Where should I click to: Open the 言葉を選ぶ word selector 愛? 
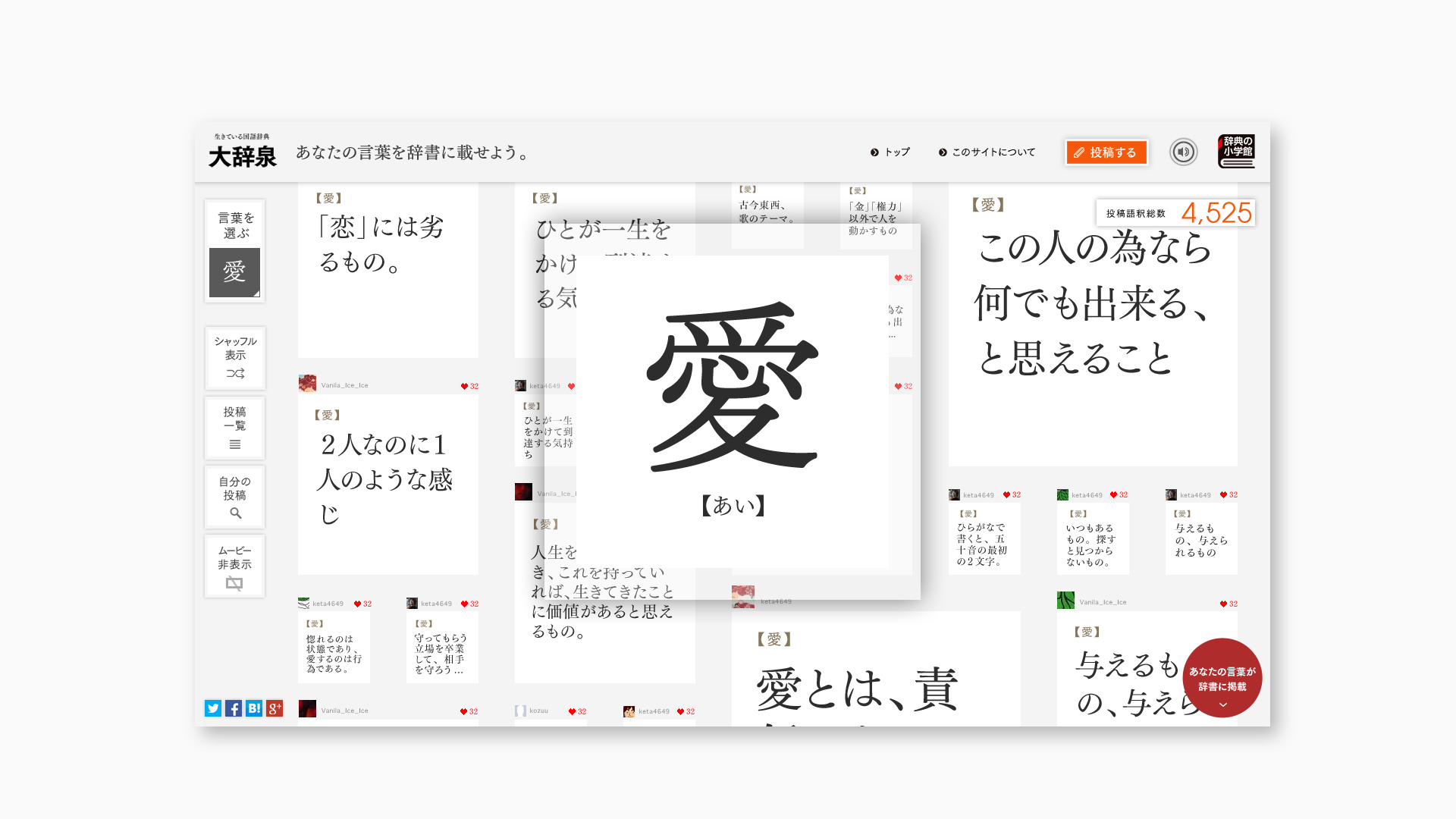click(235, 271)
